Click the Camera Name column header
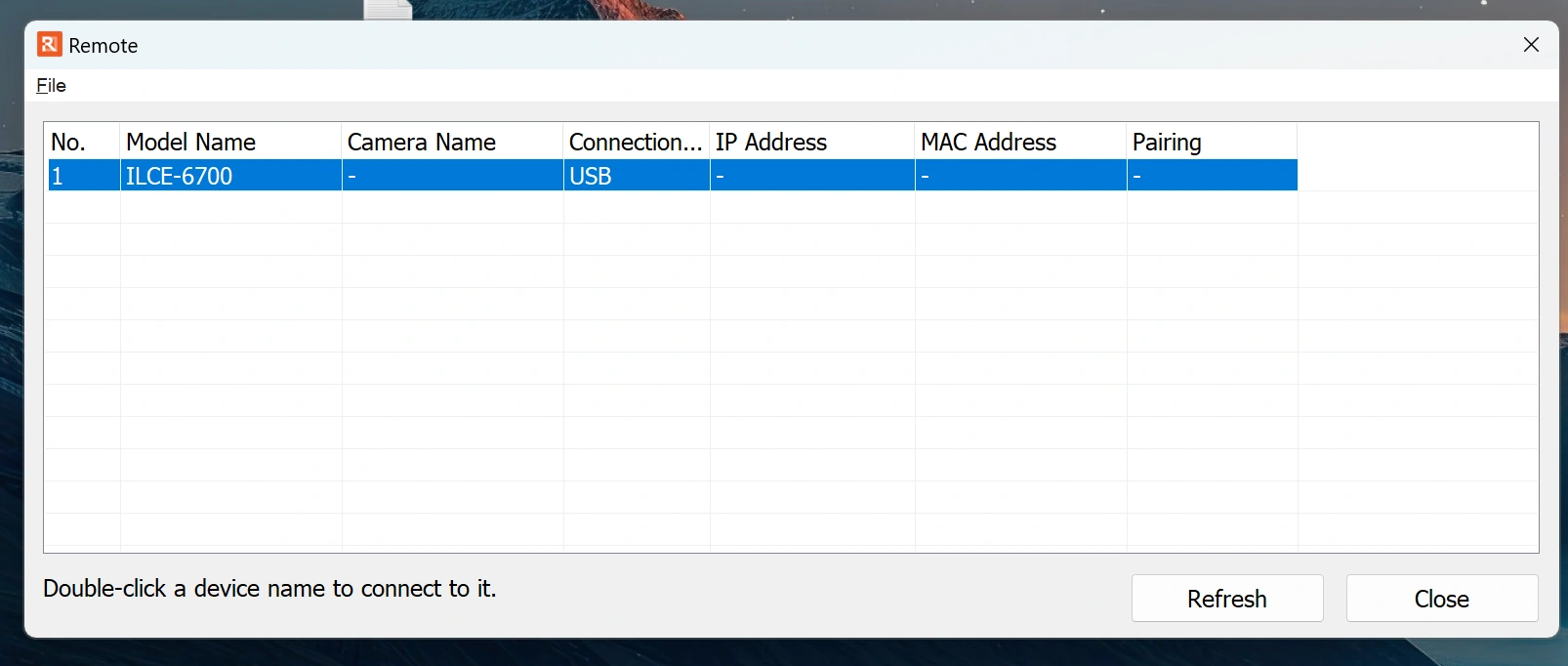1568x666 pixels. point(451,143)
